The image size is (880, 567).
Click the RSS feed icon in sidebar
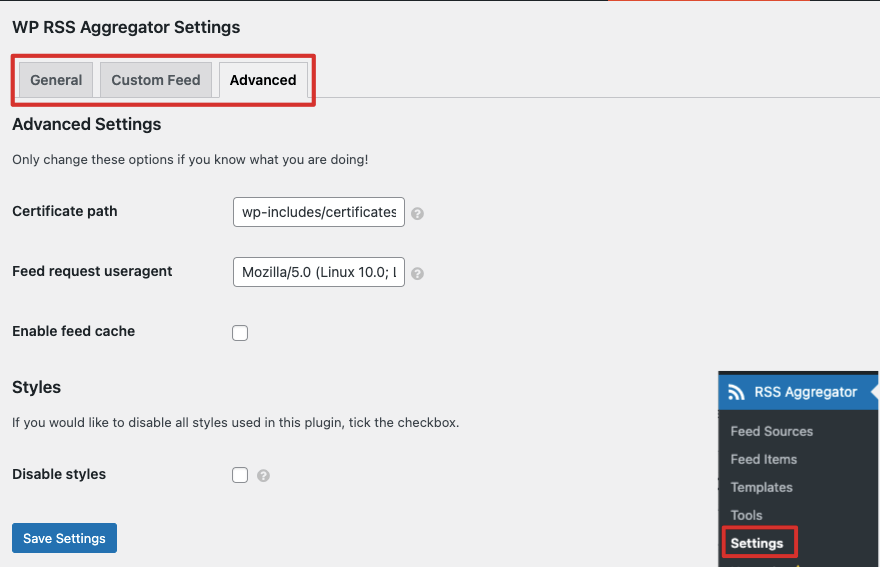[736, 392]
